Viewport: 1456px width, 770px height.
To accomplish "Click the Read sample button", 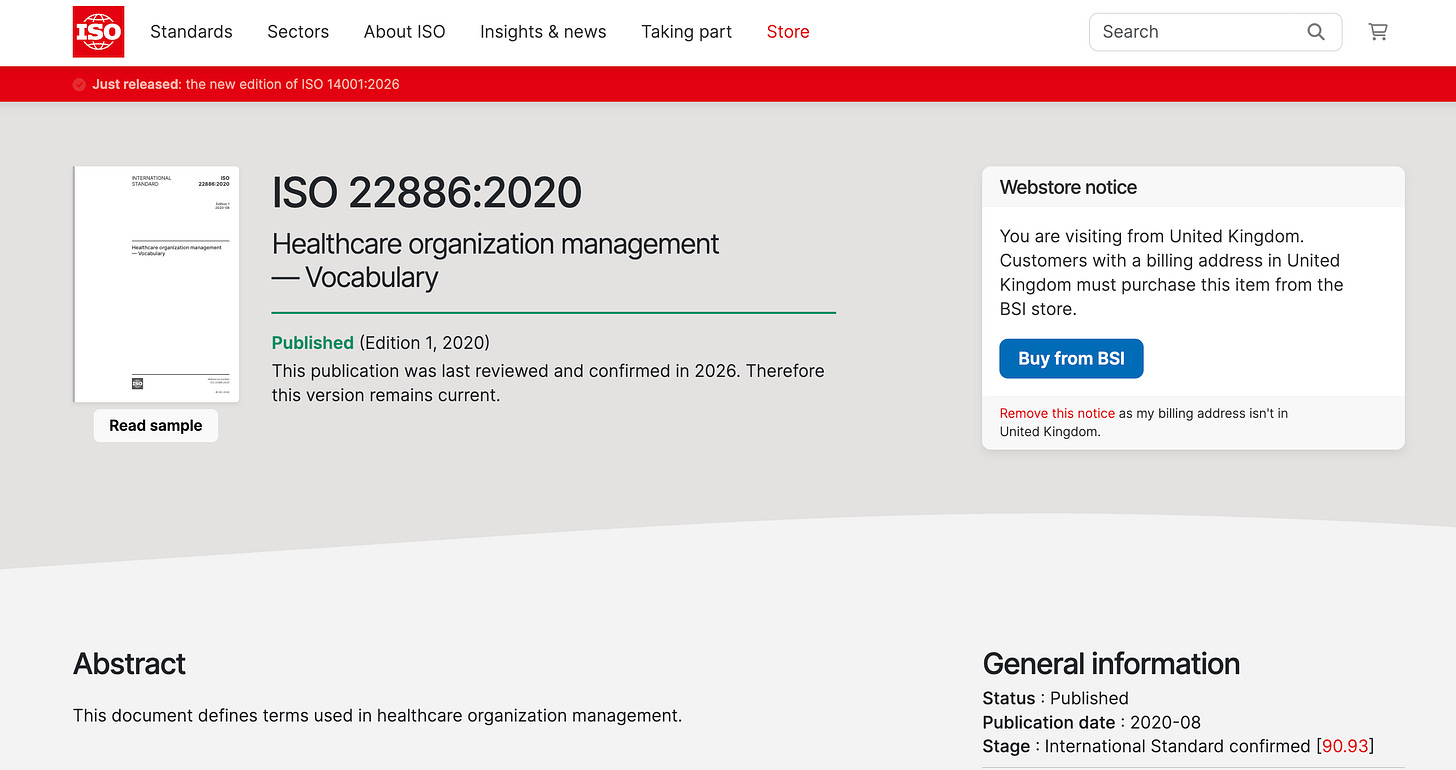I will pyautogui.click(x=156, y=425).
